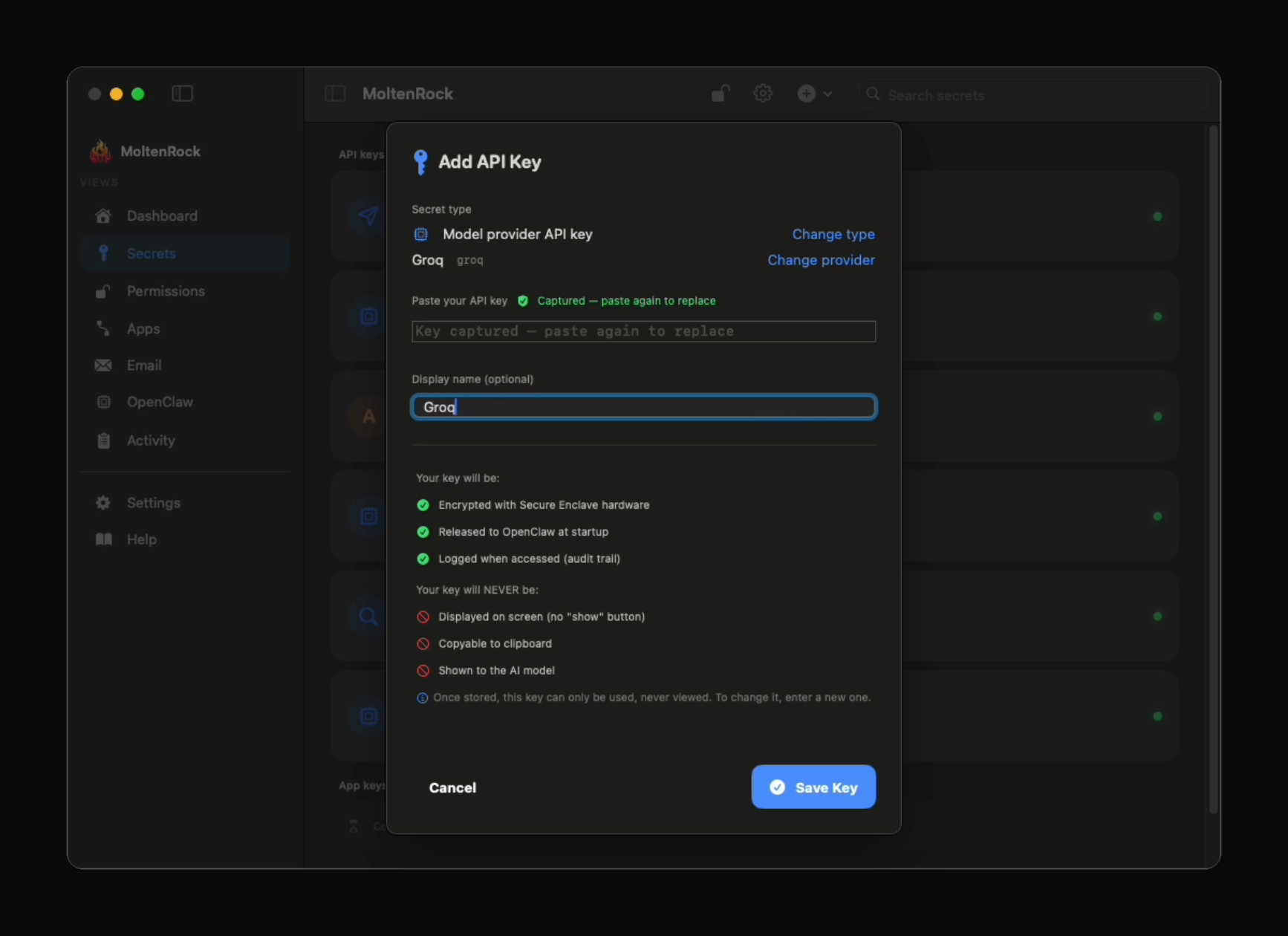1288x936 pixels.
Task: Click the paper plane icon behind the dialog
Action: click(x=368, y=216)
